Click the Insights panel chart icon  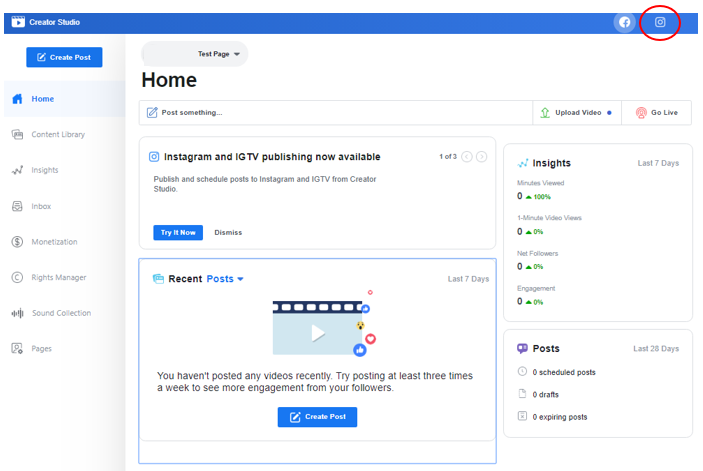point(523,163)
